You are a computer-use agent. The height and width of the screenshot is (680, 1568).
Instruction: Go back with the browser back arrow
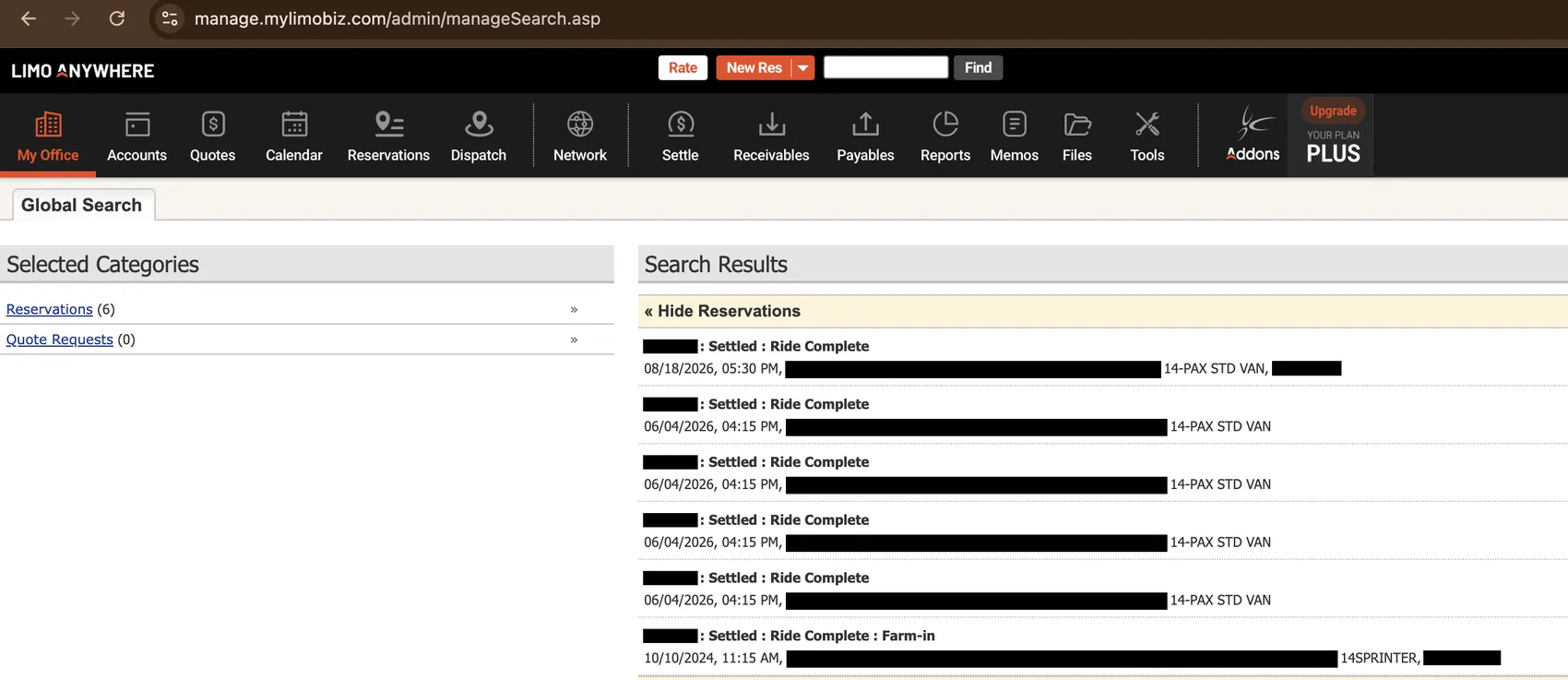tap(29, 18)
